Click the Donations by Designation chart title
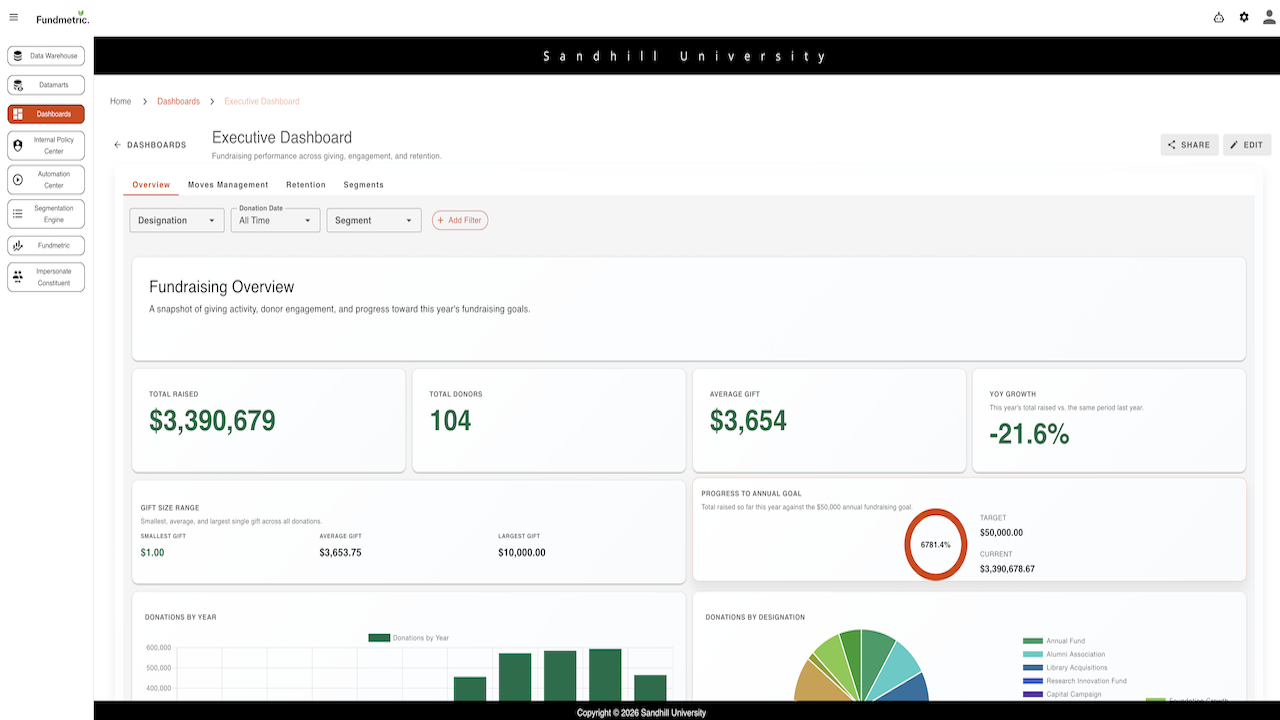Screen dimensions: 1280x720 click(x=755, y=617)
